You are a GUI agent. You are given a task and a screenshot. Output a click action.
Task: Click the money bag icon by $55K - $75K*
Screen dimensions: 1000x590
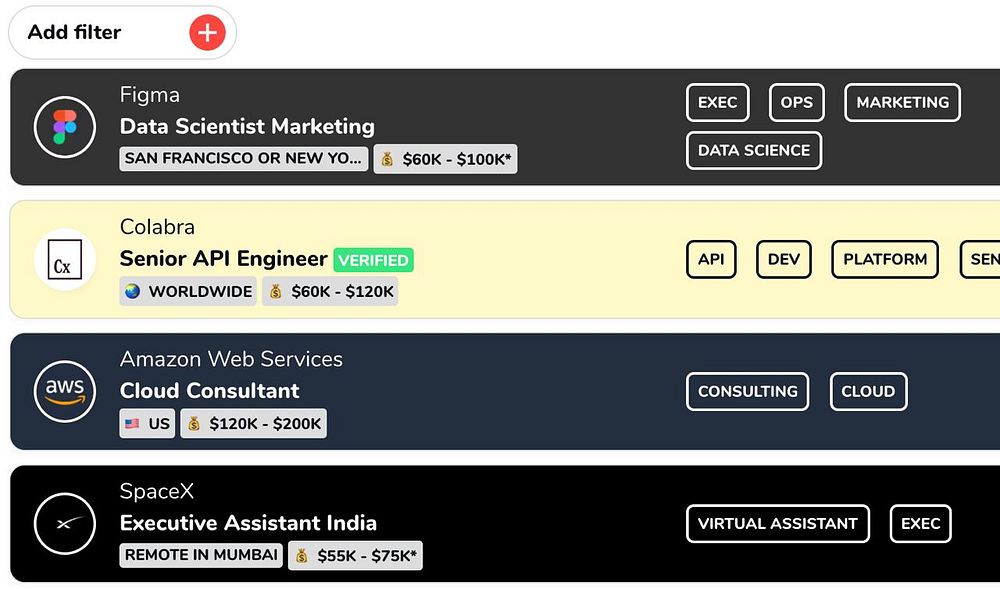tap(302, 556)
